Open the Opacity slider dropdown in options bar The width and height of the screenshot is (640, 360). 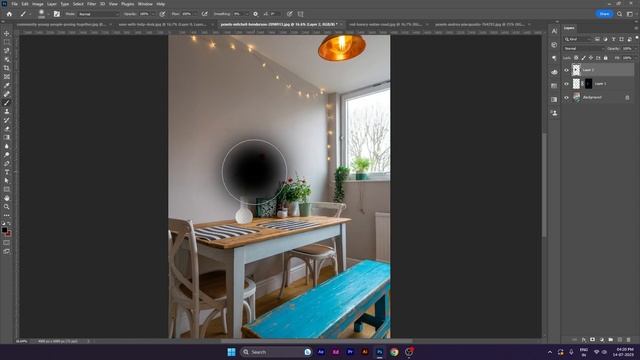click(153, 14)
